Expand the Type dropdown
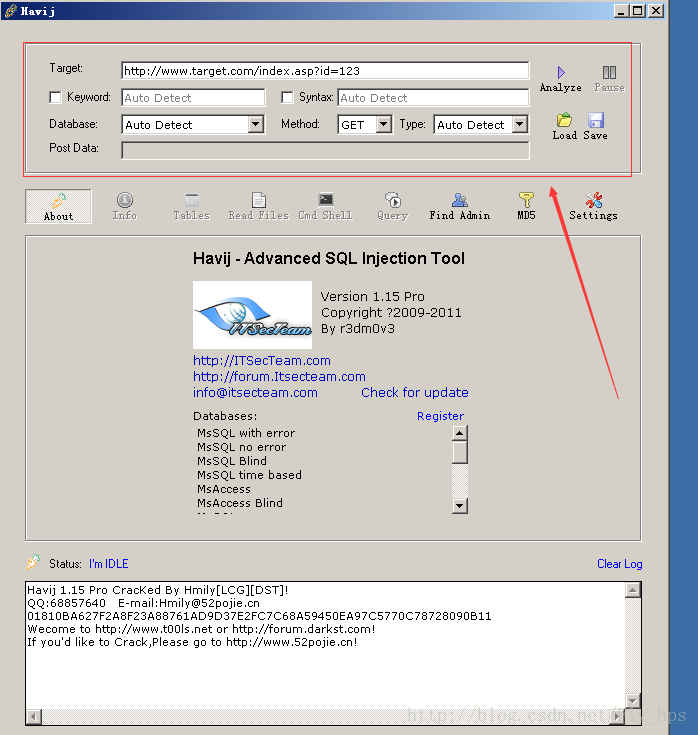The width and height of the screenshot is (698, 735). point(519,125)
